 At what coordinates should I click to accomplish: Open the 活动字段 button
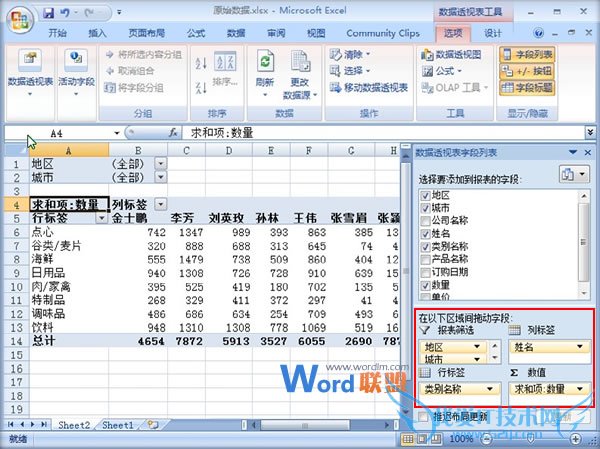(x=76, y=73)
